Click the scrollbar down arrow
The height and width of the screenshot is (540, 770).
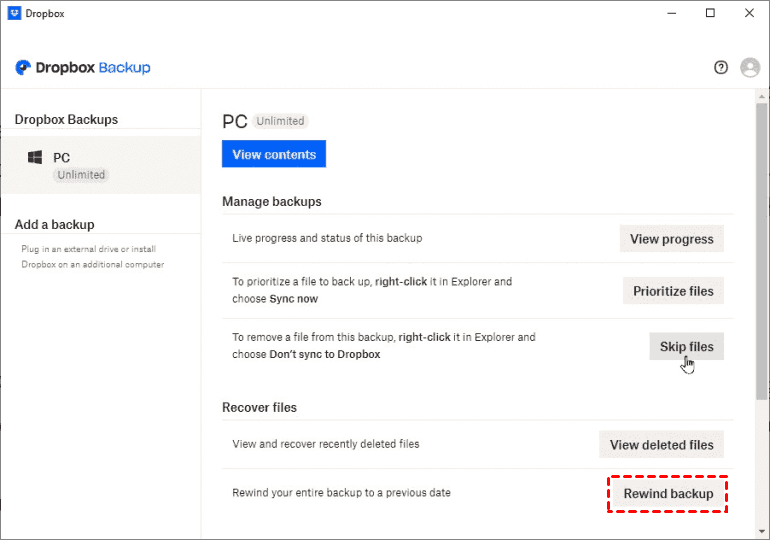[762, 531]
